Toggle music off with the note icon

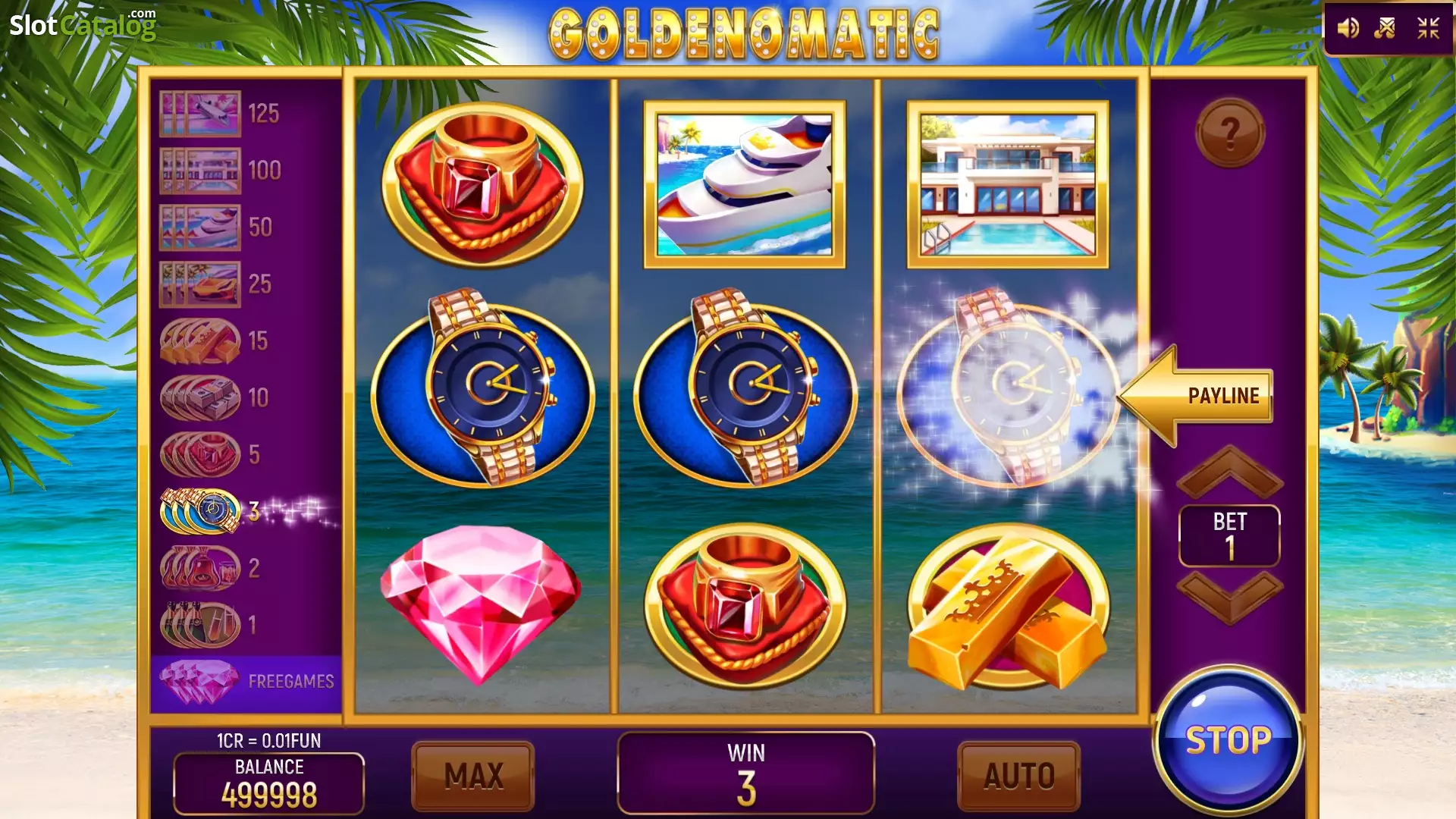point(1385,29)
